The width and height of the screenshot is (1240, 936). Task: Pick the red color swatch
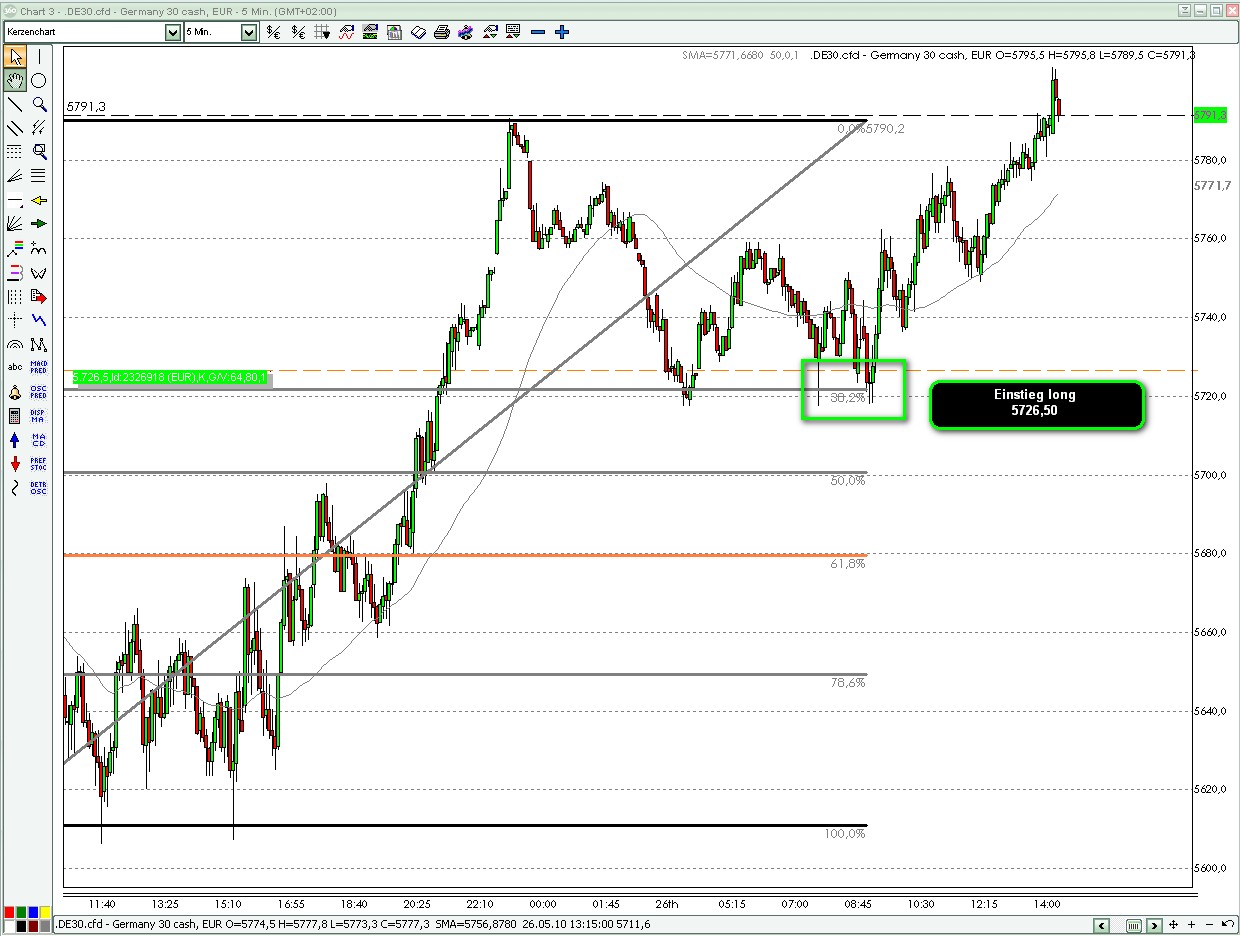click(x=10, y=913)
